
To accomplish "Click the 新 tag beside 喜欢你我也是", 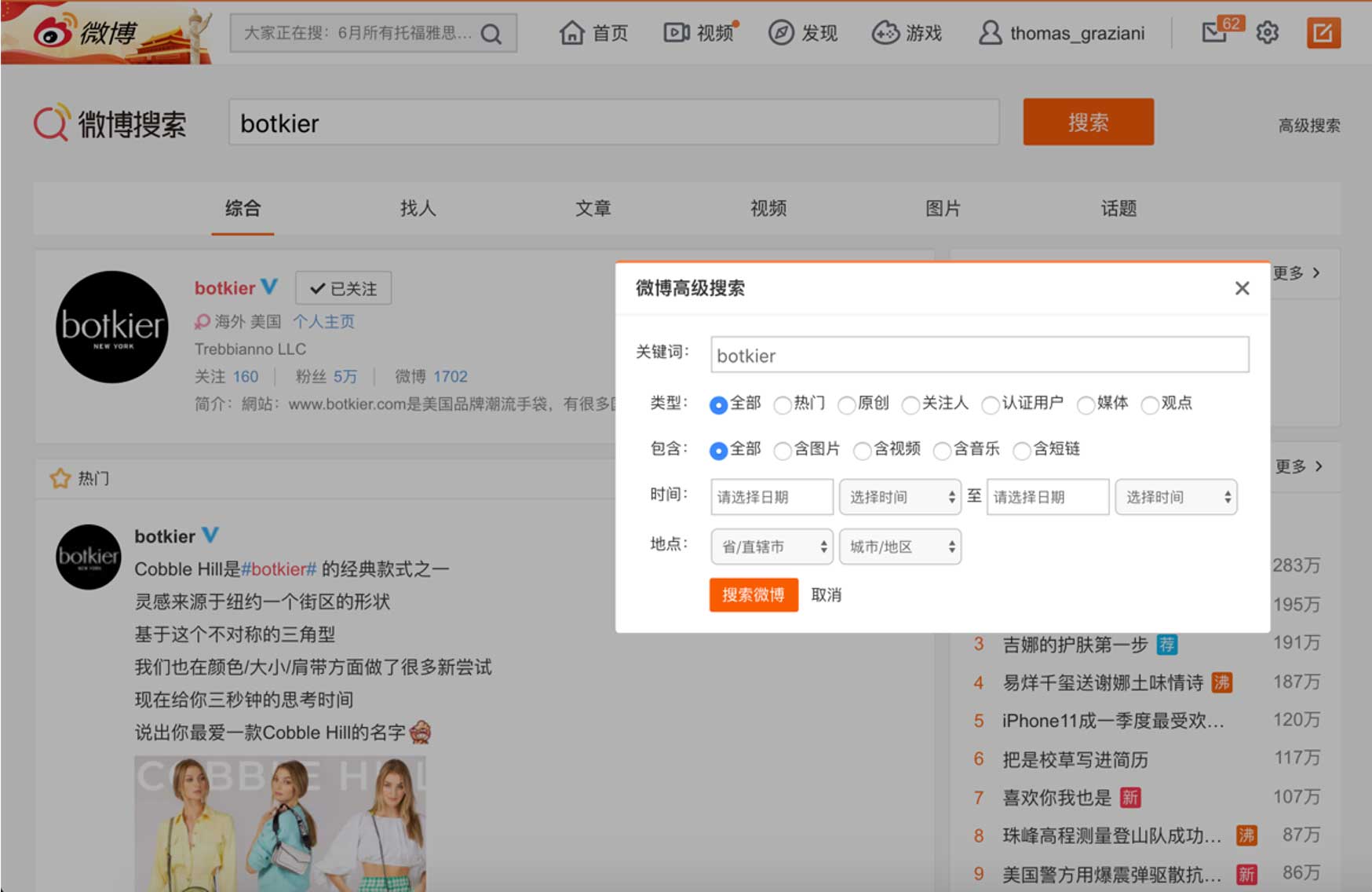I will 1129,798.
